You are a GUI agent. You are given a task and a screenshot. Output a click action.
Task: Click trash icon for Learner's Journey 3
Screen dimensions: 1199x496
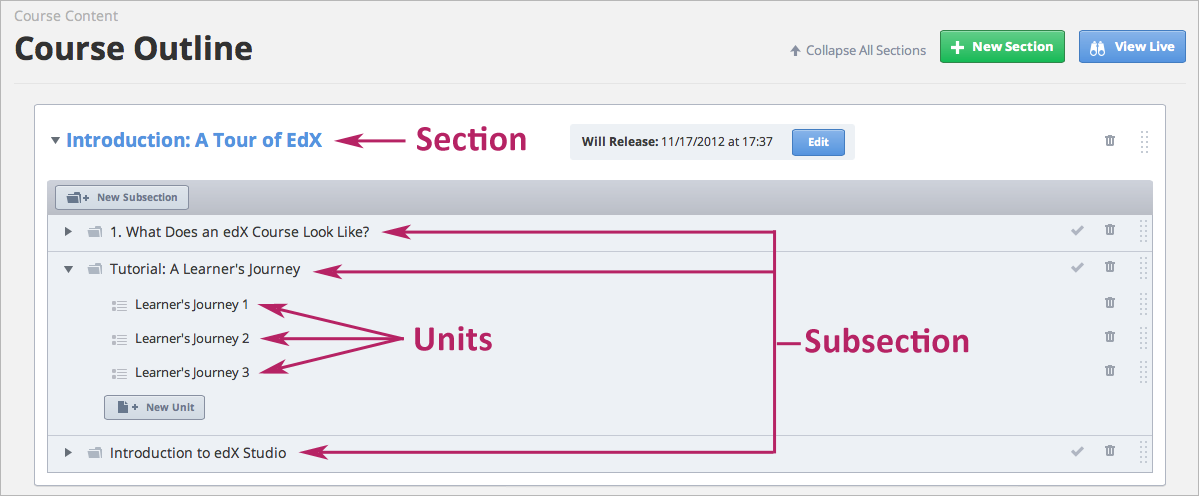coord(1109,370)
